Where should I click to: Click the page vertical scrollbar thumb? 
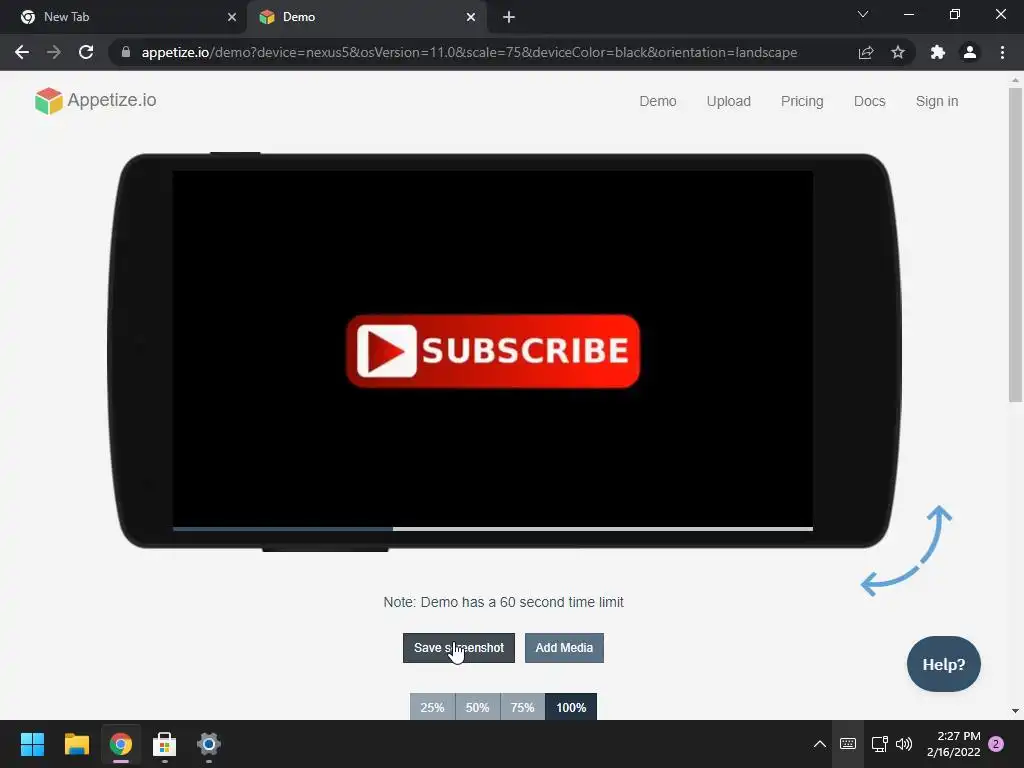point(1015,245)
